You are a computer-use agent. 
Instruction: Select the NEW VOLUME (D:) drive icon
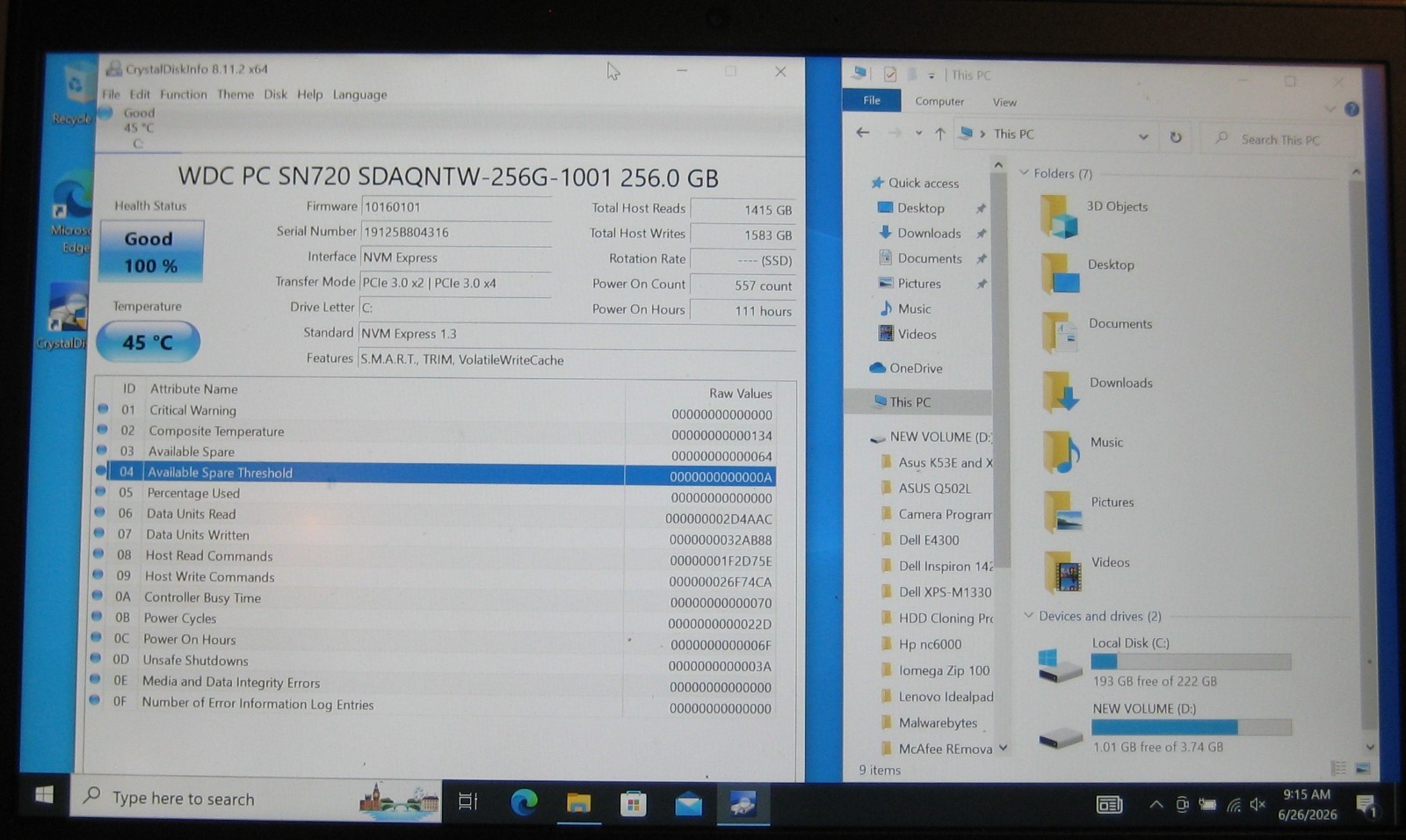1061,737
